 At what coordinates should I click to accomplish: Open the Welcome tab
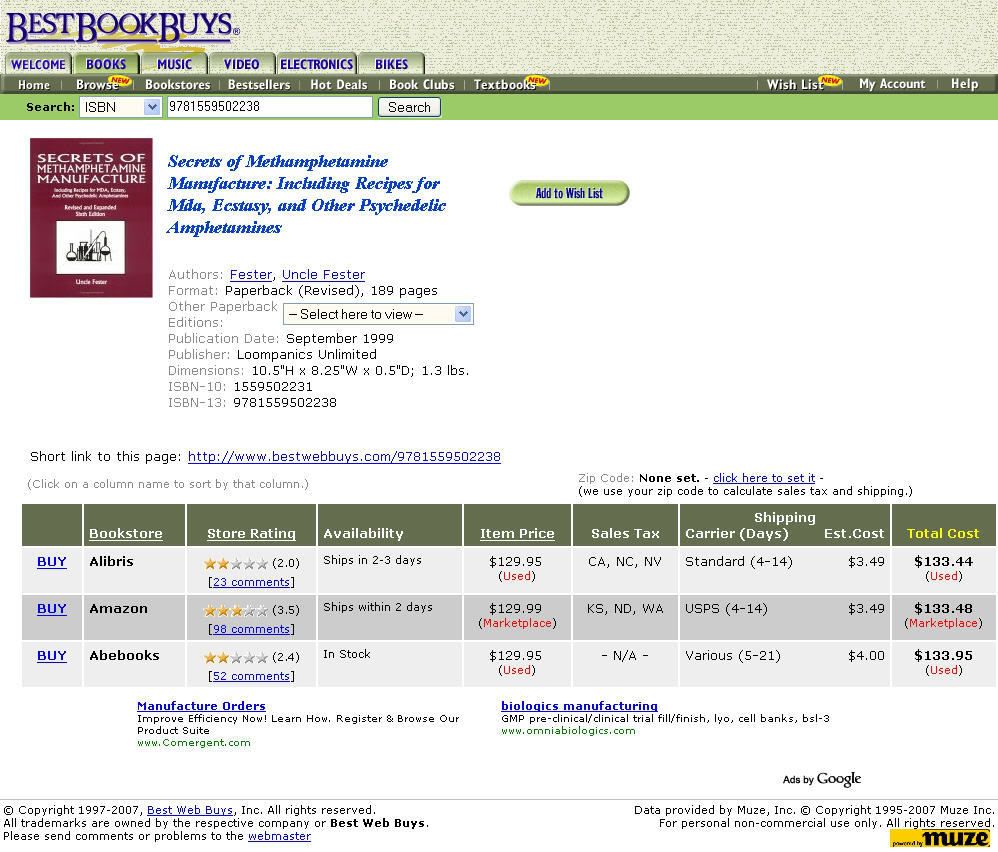[38, 64]
